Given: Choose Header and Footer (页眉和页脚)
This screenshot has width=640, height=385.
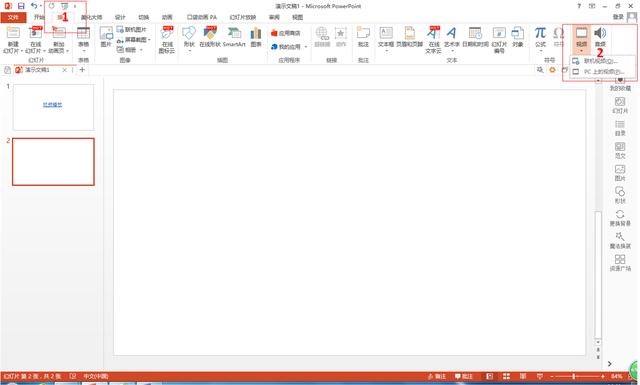Looking at the screenshot, I should (x=409, y=37).
